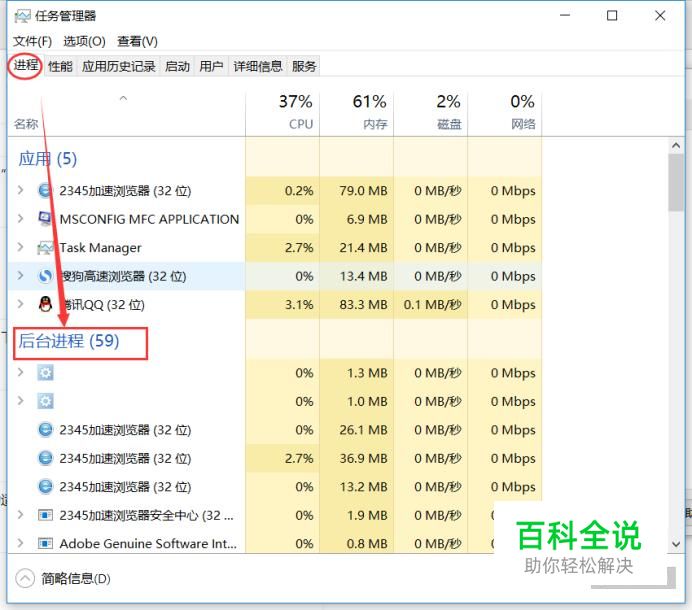The image size is (692, 610).
Task: Sort by the 名称 column header
Action: 126,114
